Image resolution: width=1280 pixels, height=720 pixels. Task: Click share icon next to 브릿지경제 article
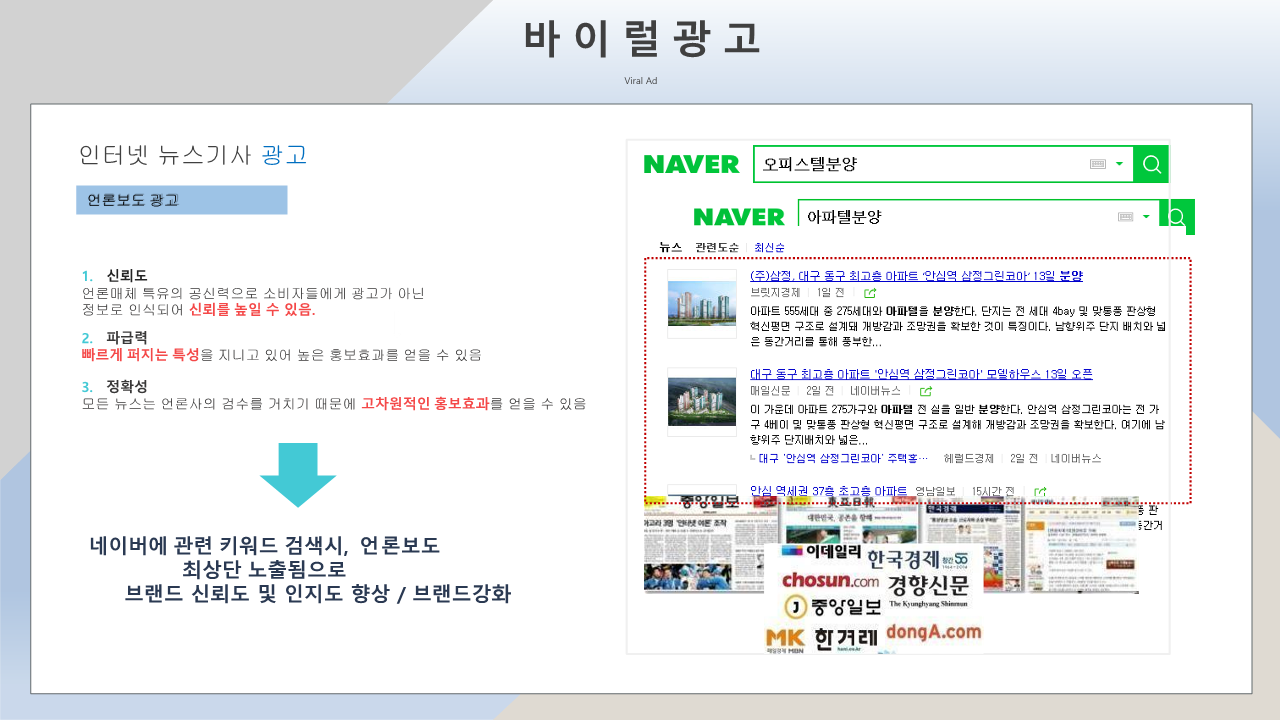pyautogui.click(x=870, y=293)
